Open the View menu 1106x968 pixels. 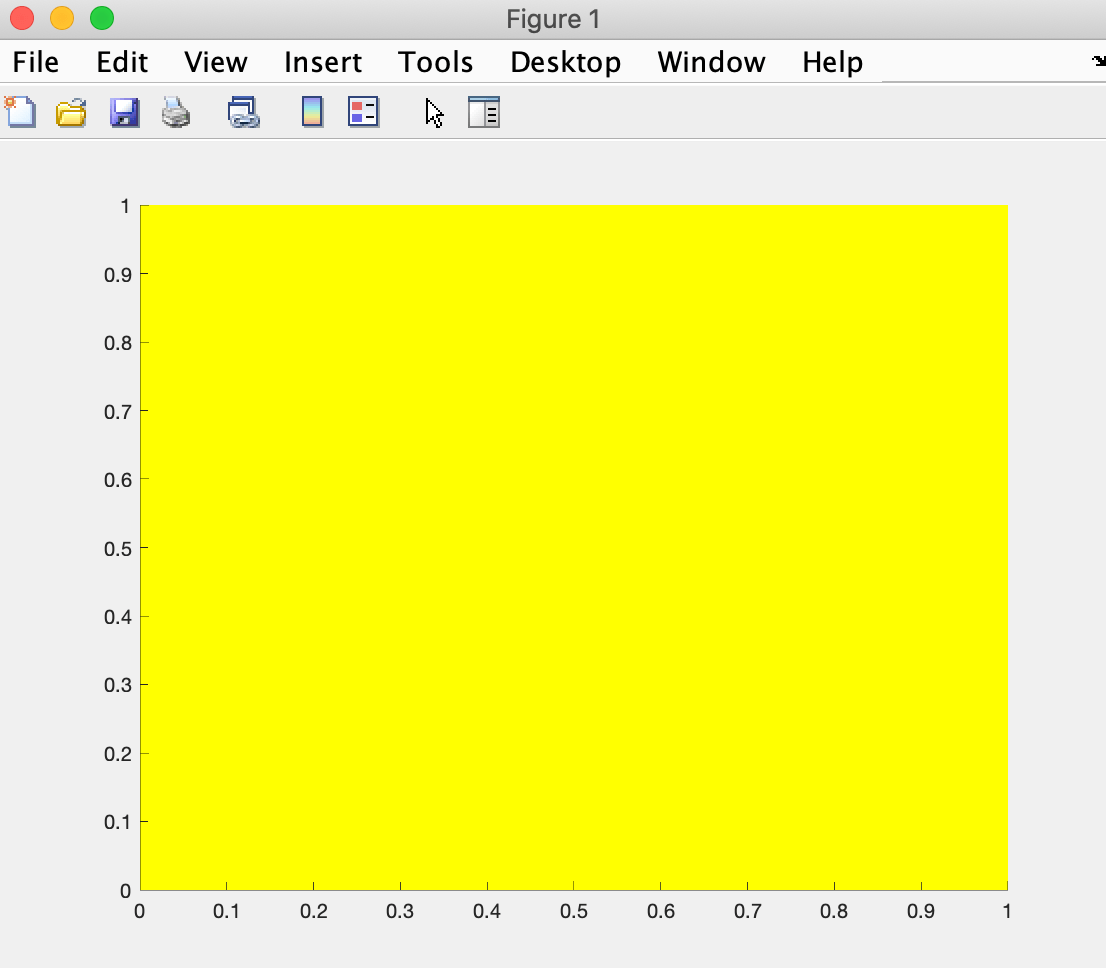(x=215, y=61)
